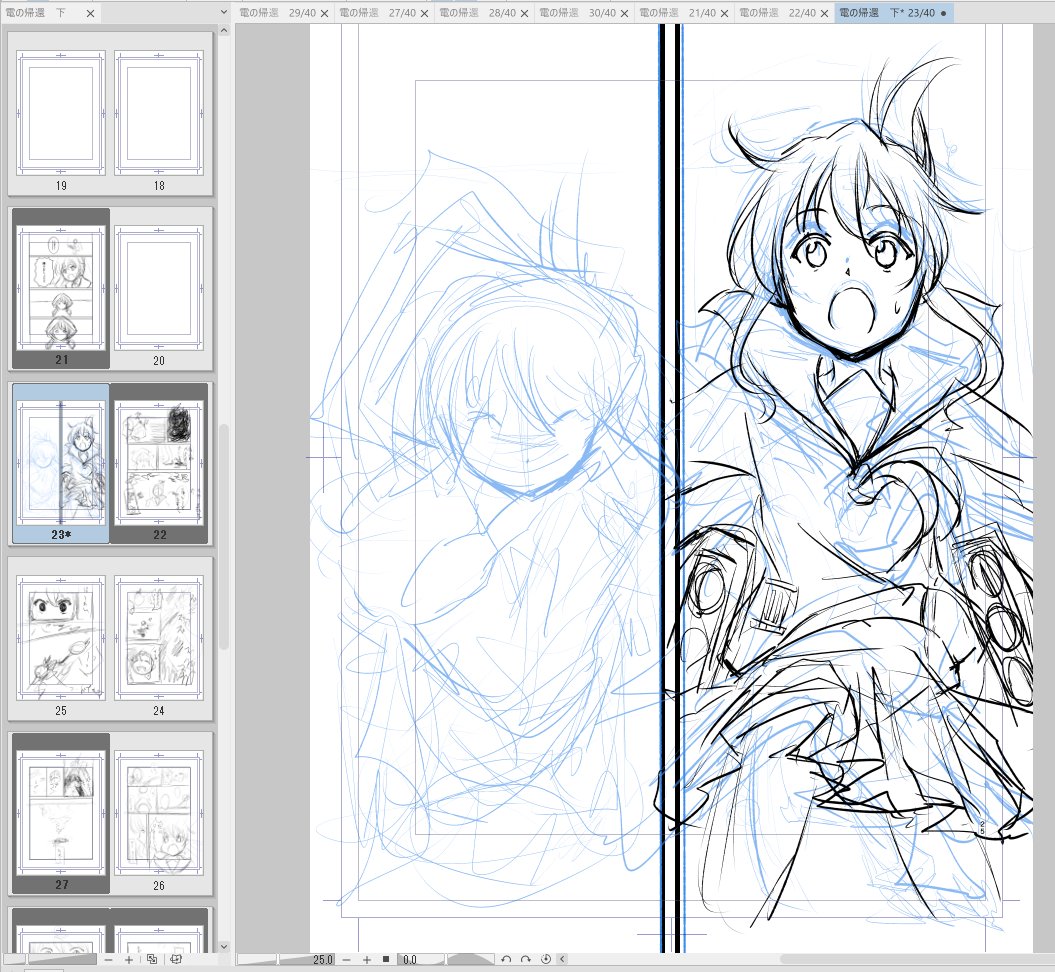Click the page manager thumbnail size slider
Image resolution: width=1055 pixels, height=972 pixels.
coord(49,959)
